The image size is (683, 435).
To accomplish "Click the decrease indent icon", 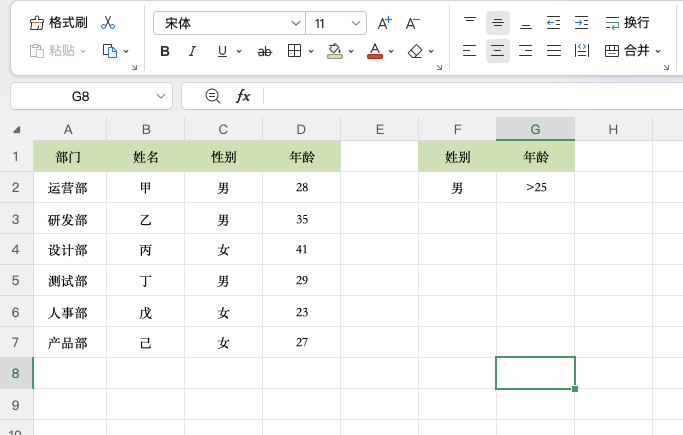I will pyautogui.click(x=554, y=23).
